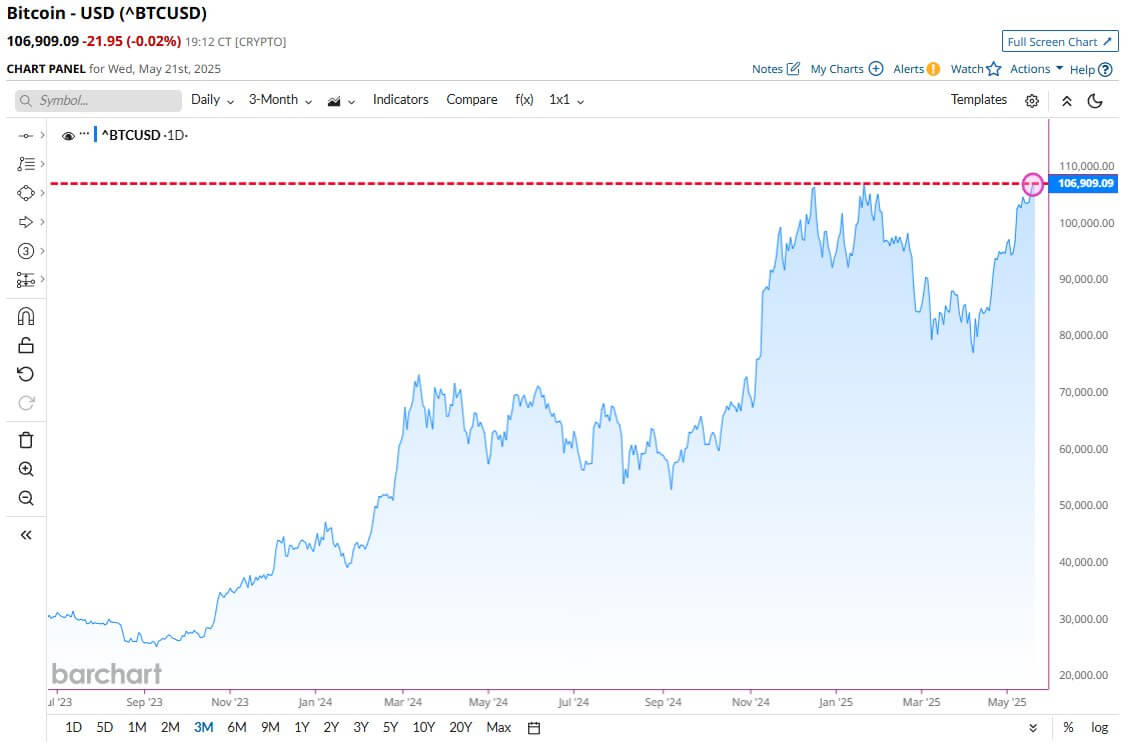Switch to dark mode with the moon icon

pyautogui.click(x=1094, y=100)
